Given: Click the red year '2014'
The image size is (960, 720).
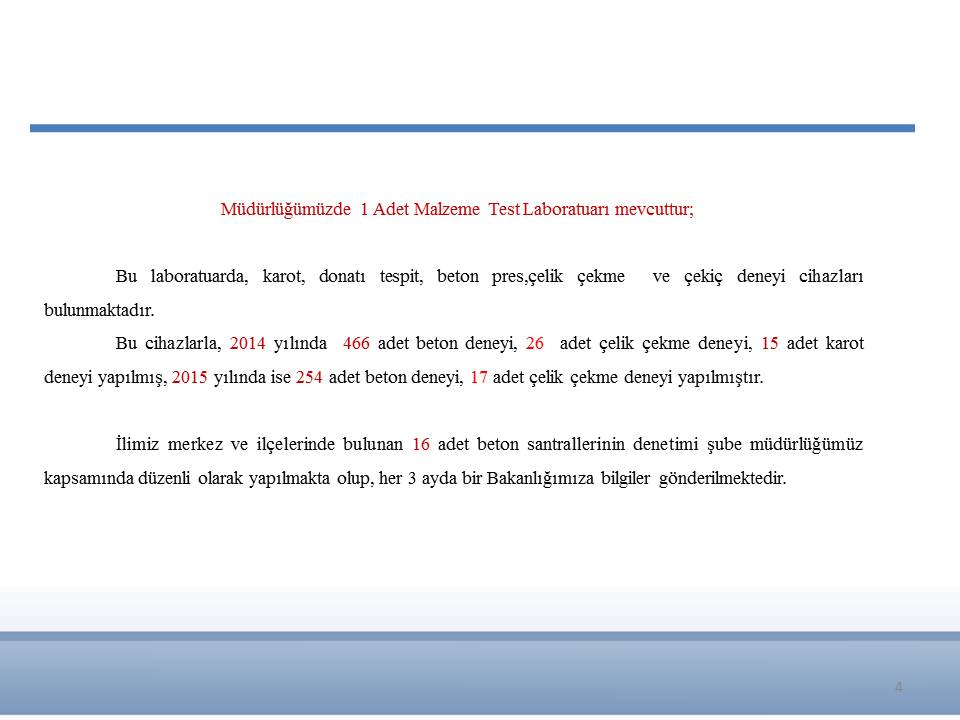Looking at the screenshot, I should (247, 343).
